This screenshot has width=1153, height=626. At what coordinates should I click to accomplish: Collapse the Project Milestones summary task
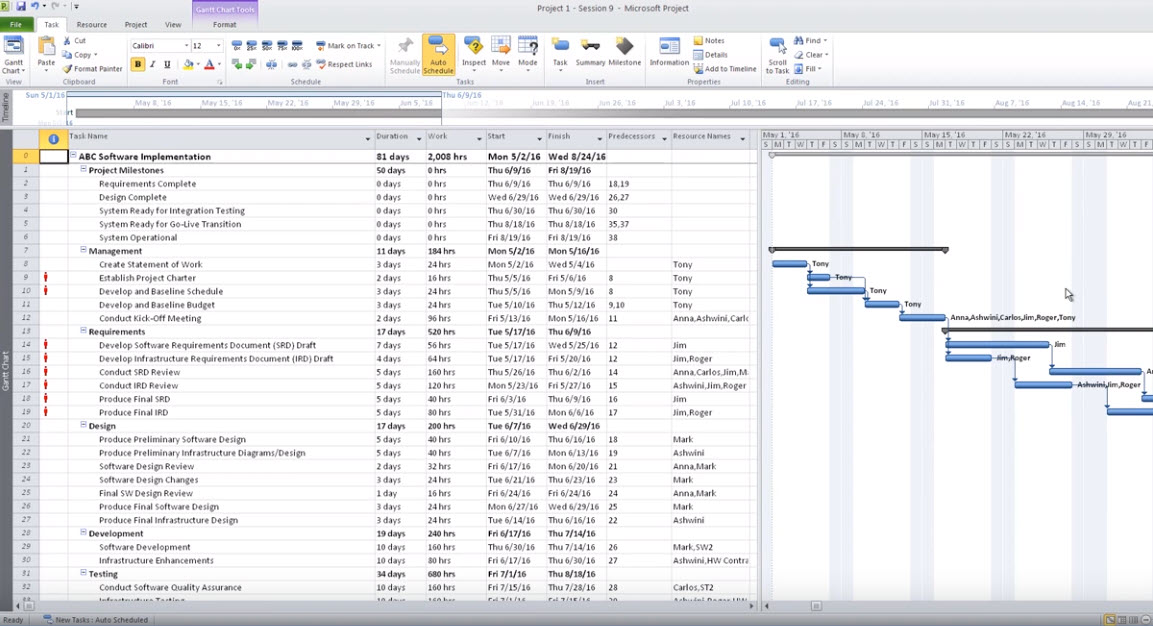point(84,170)
